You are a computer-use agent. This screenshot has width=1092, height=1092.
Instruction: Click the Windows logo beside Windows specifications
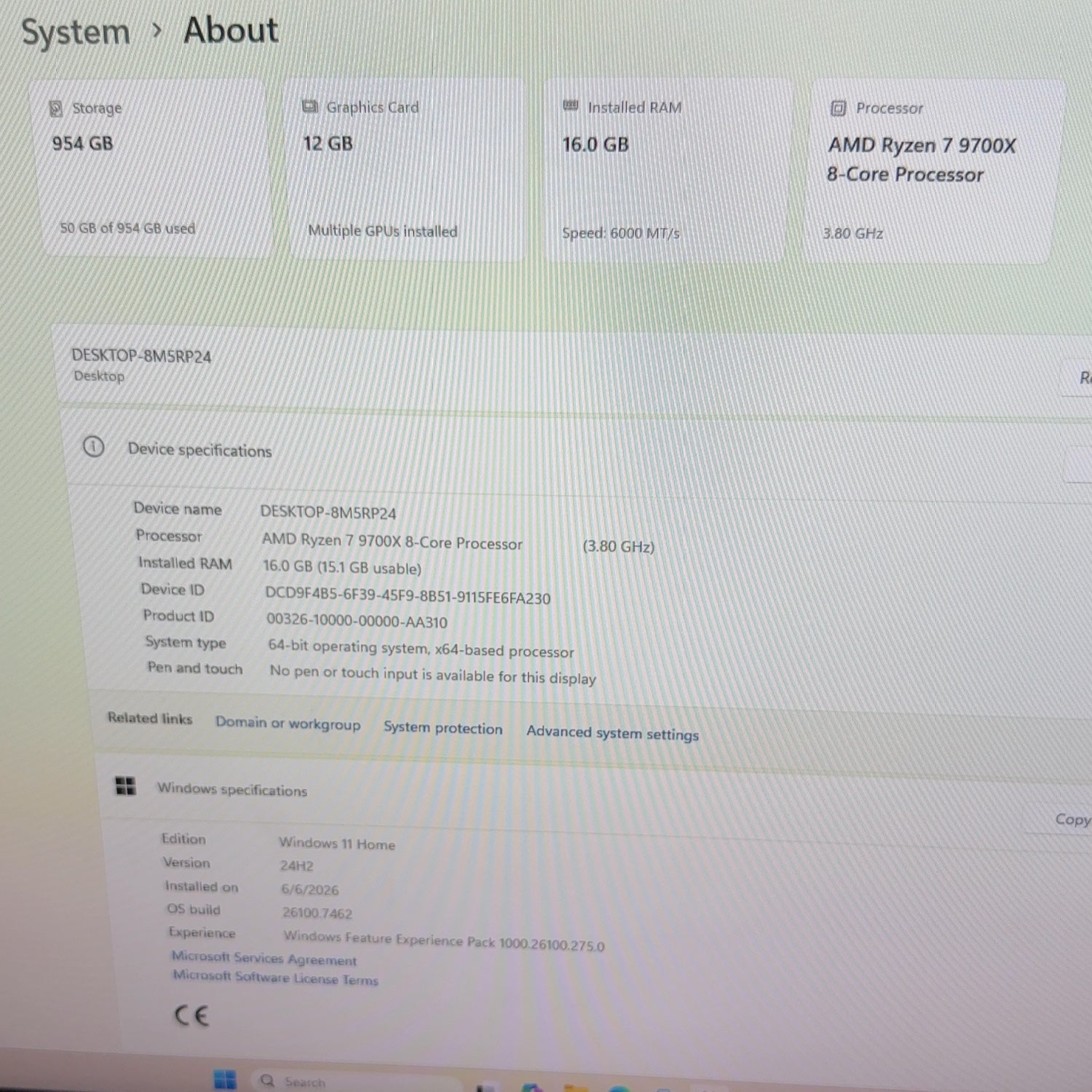tap(125, 786)
